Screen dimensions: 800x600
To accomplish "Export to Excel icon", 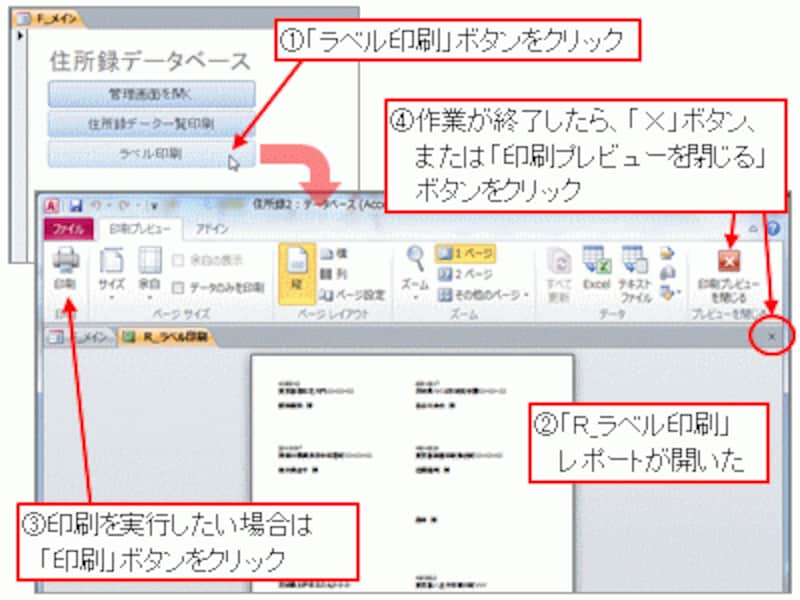I will coord(596,268).
